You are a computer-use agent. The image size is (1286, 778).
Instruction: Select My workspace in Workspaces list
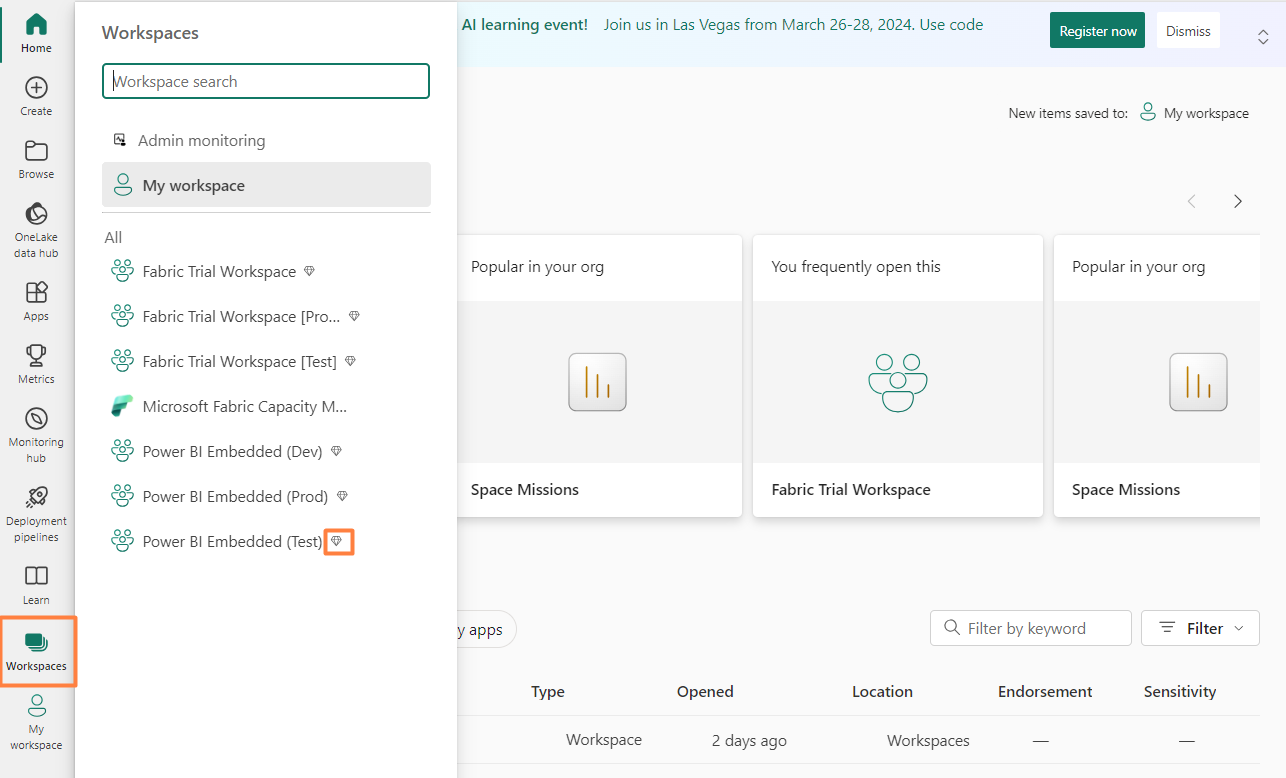pyautogui.click(x=266, y=185)
